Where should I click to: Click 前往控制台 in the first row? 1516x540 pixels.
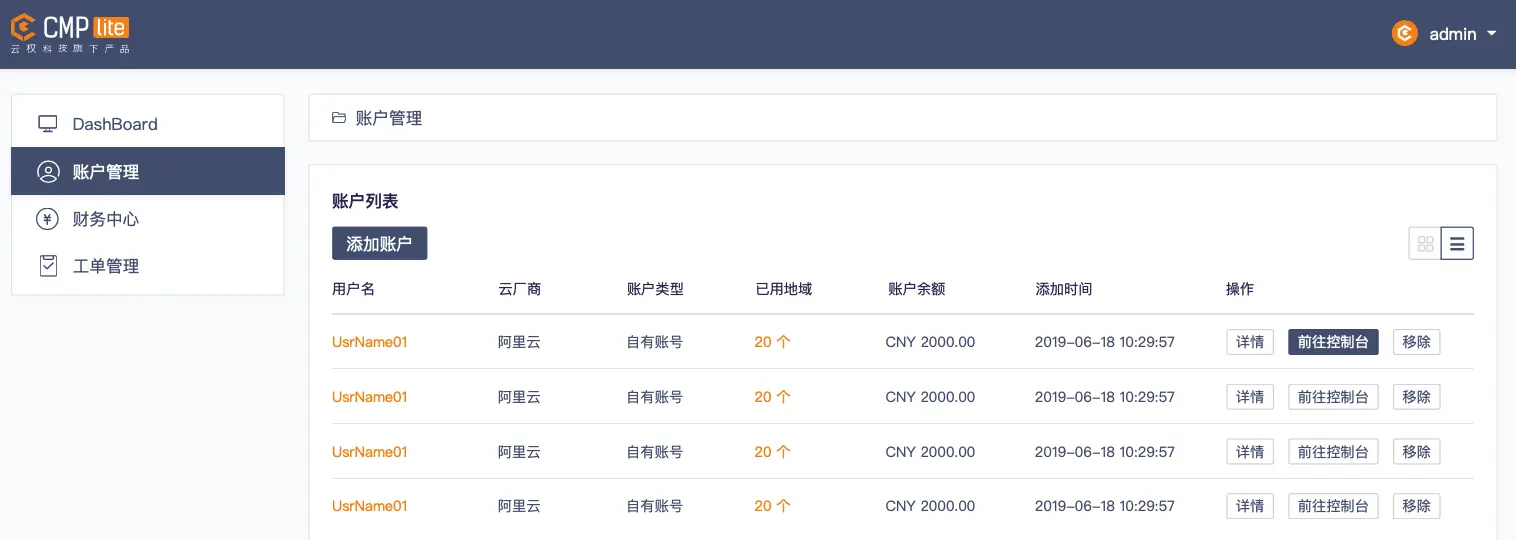tap(1333, 342)
